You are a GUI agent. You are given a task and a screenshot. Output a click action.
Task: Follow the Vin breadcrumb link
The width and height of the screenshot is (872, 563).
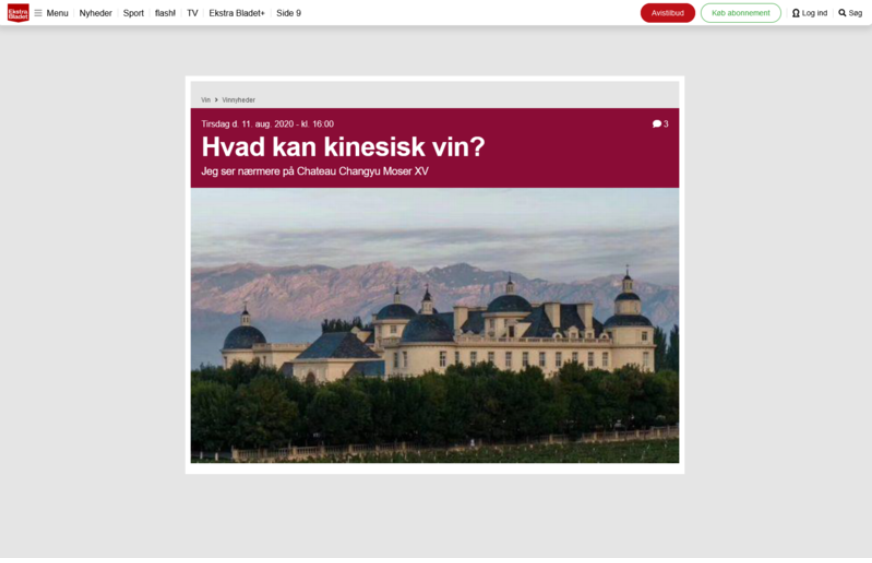(206, 100)
